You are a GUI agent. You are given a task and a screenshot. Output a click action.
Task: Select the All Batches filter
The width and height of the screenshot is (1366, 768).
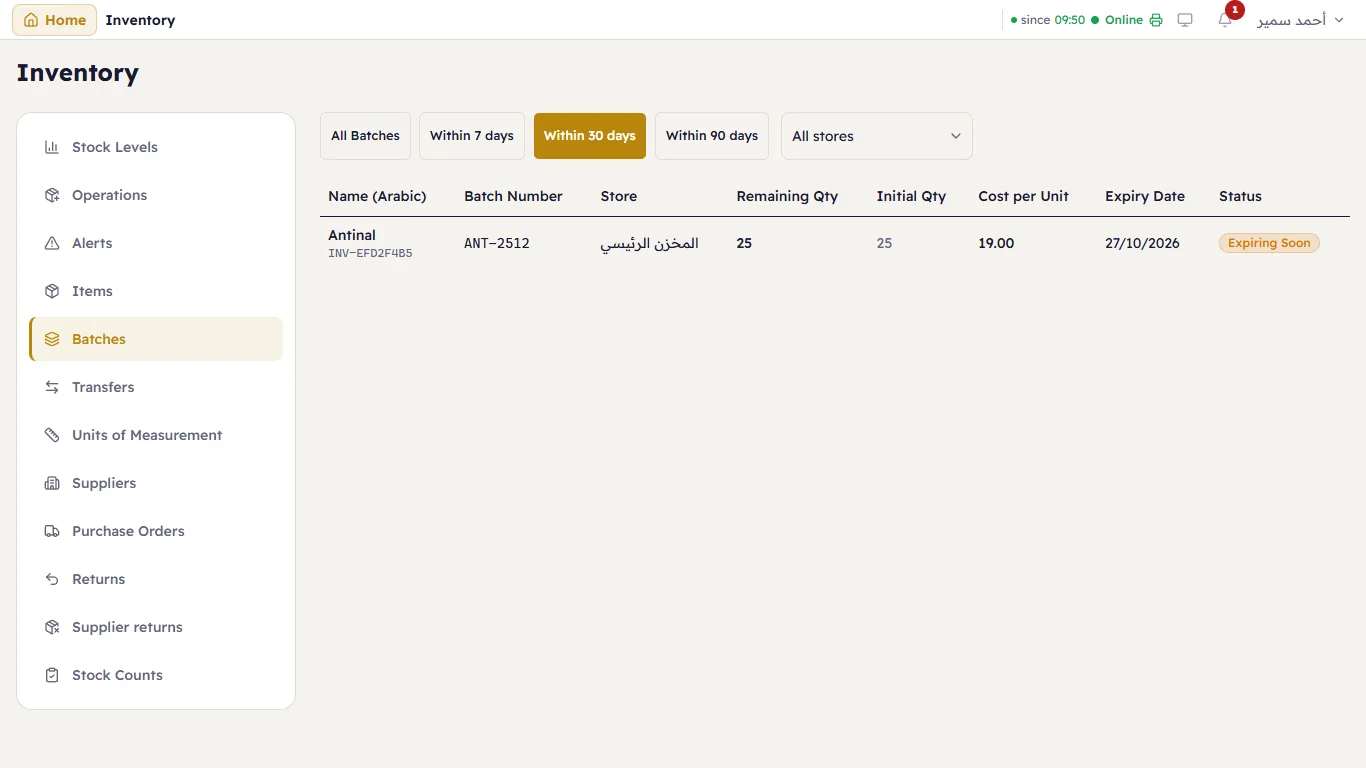[x=365, y=136]
